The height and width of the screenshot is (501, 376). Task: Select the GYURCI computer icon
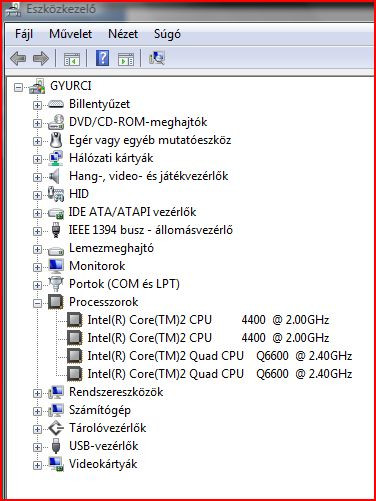click(x=37, y=86)
